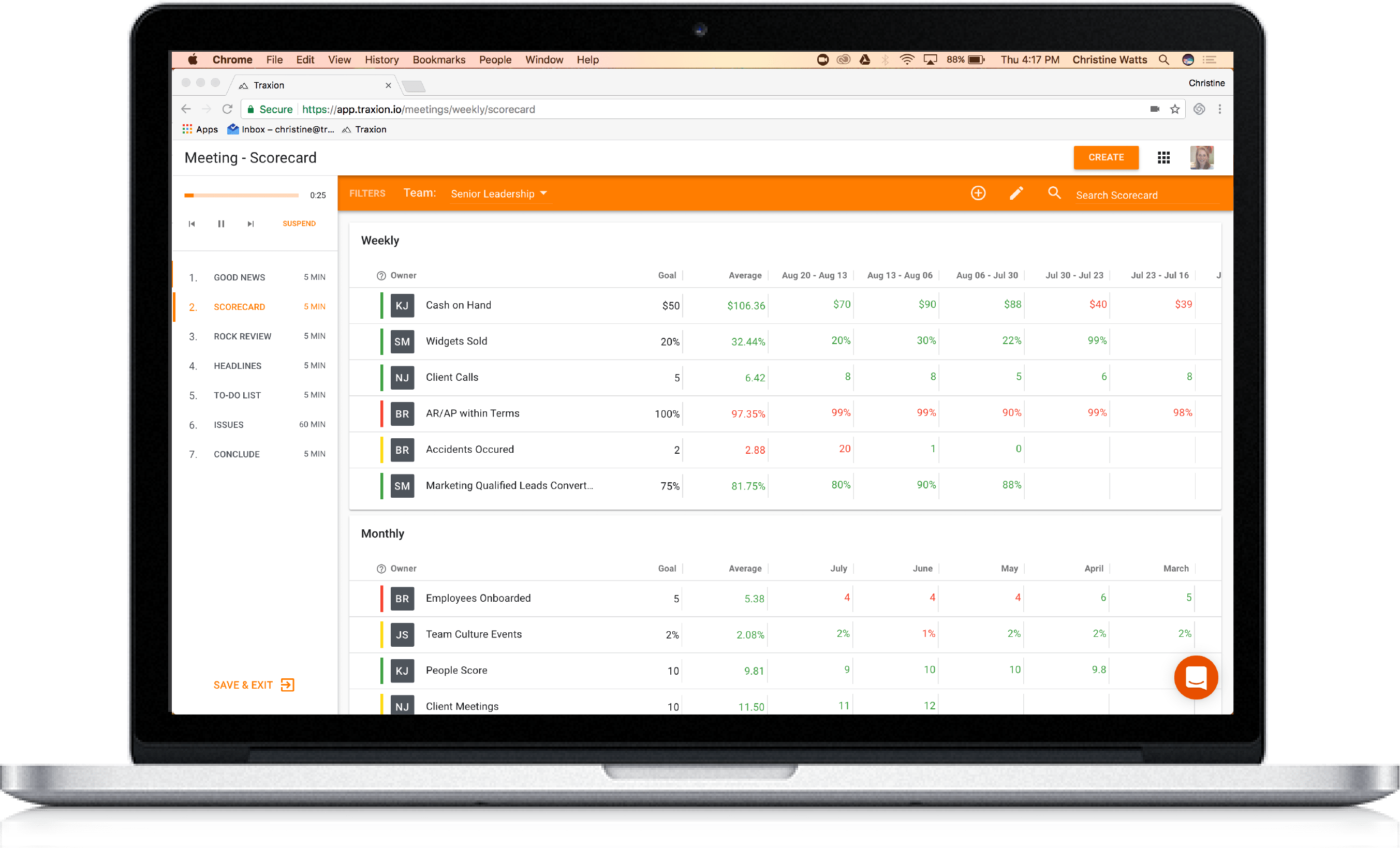Image resolution: width=1400 pixels, height=848 pixels.
Task: Open the Bookmarks menu
Action: [439, 59]
